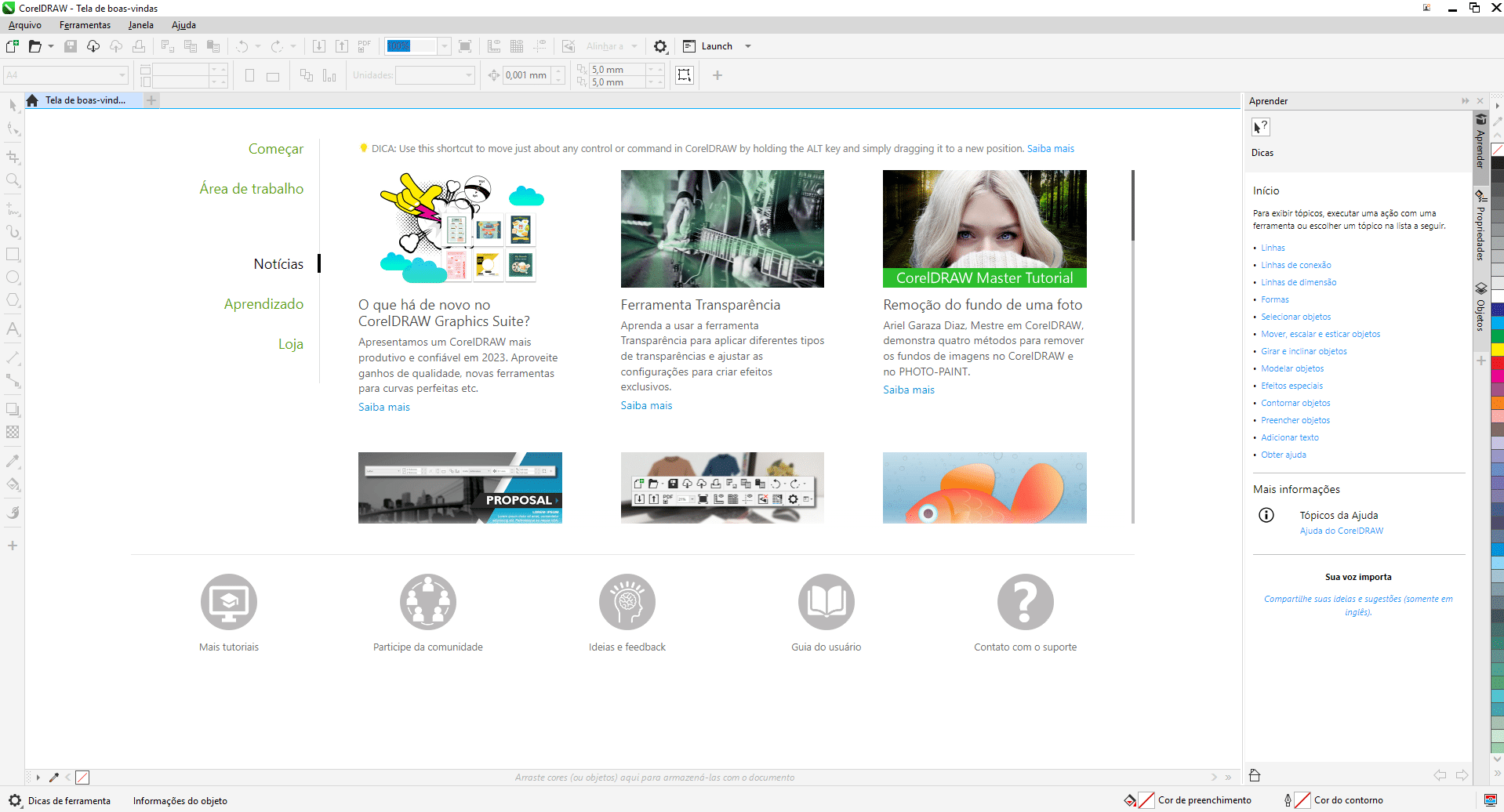This screenshot has height=812, width=1504.
Task: Select the Color Eyedropper tool
Action: (x=13, y=461)
